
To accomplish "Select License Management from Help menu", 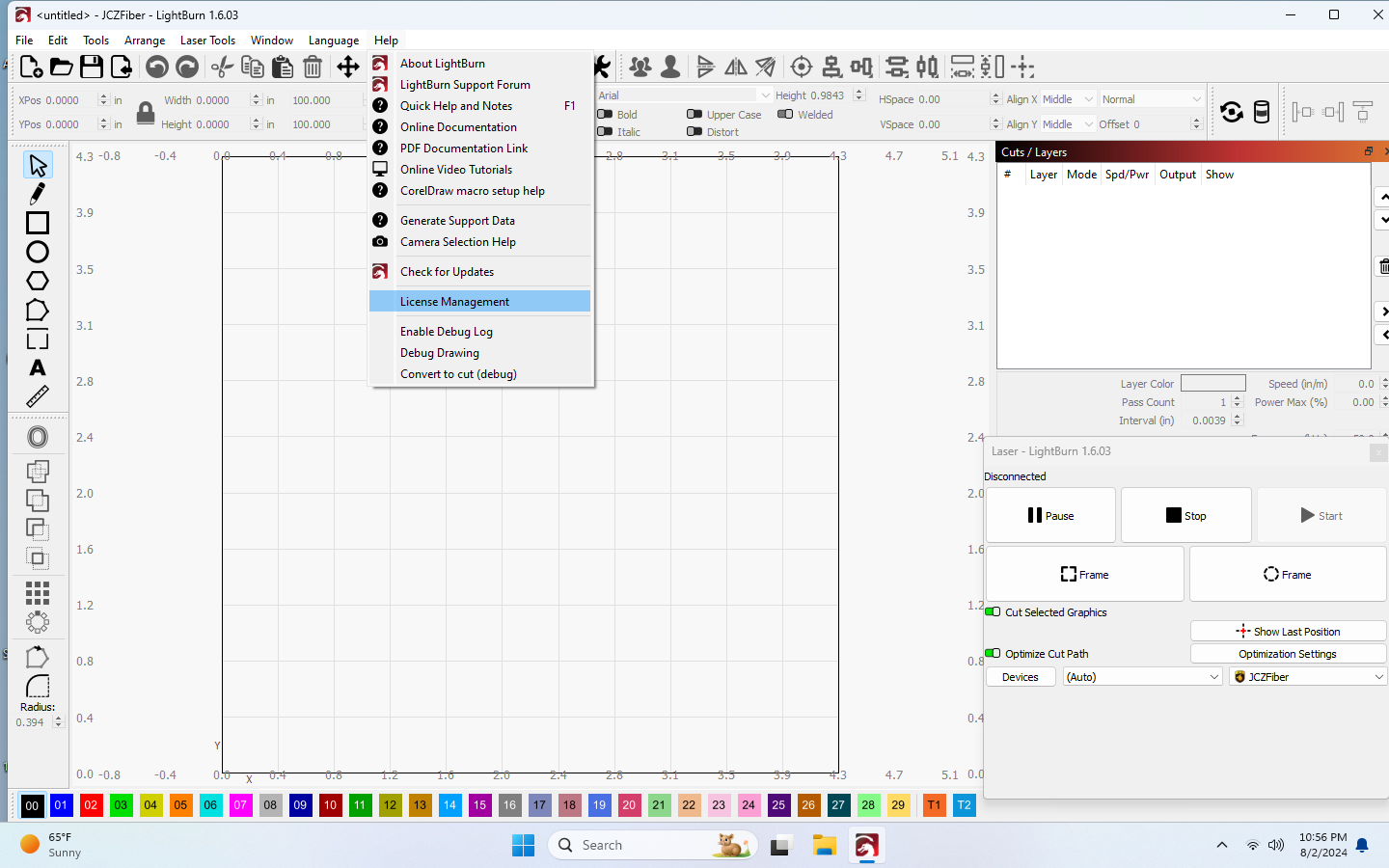I will pyautogui.click(x=479, y=302).
